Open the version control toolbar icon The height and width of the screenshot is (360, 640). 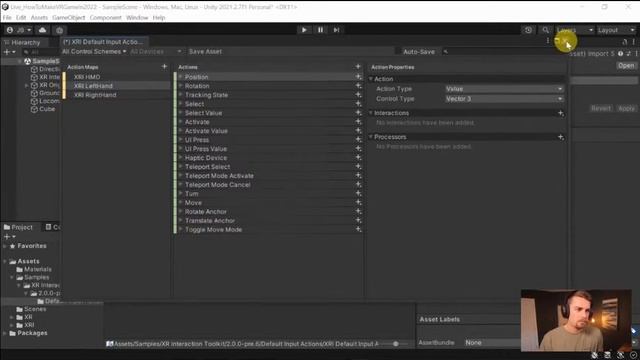[60, 30]
